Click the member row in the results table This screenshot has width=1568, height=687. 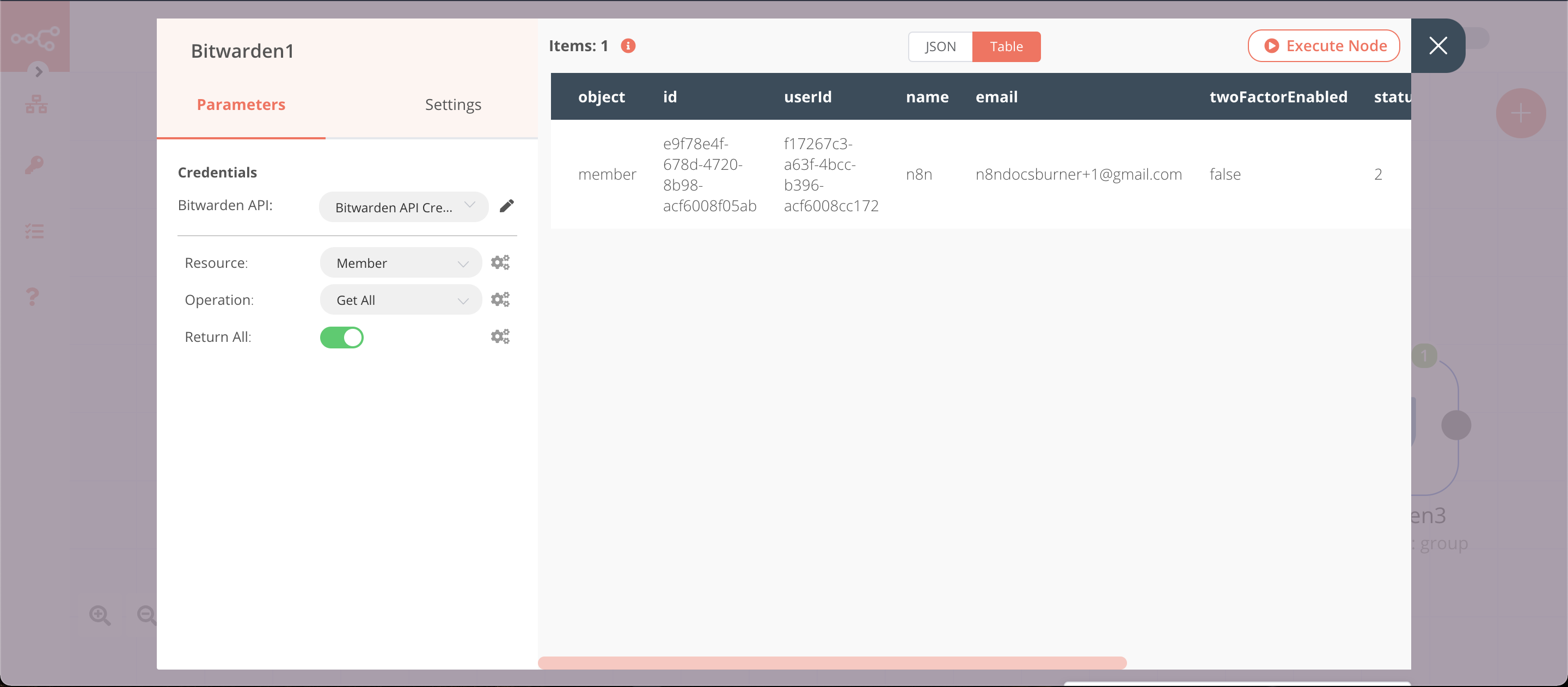point(980,174)
